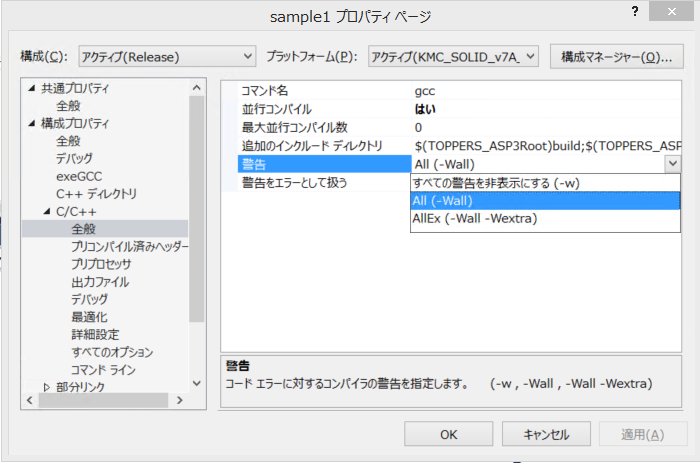Screen dimensions: 700x463
Task: Select プリプロセッサ in the property tree
Action: click(101, 264)
